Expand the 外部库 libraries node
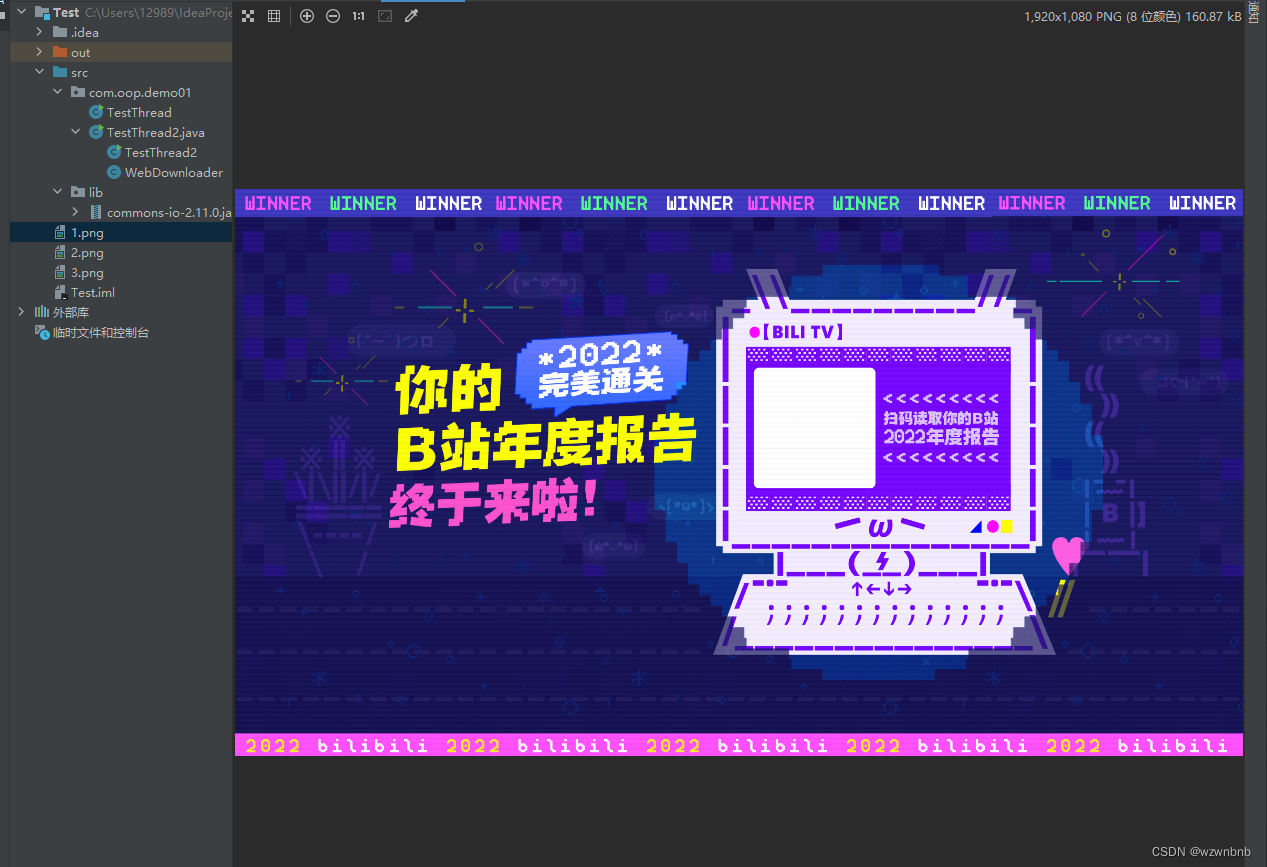Screen dimensions: 1267x867 click(21, 312)
